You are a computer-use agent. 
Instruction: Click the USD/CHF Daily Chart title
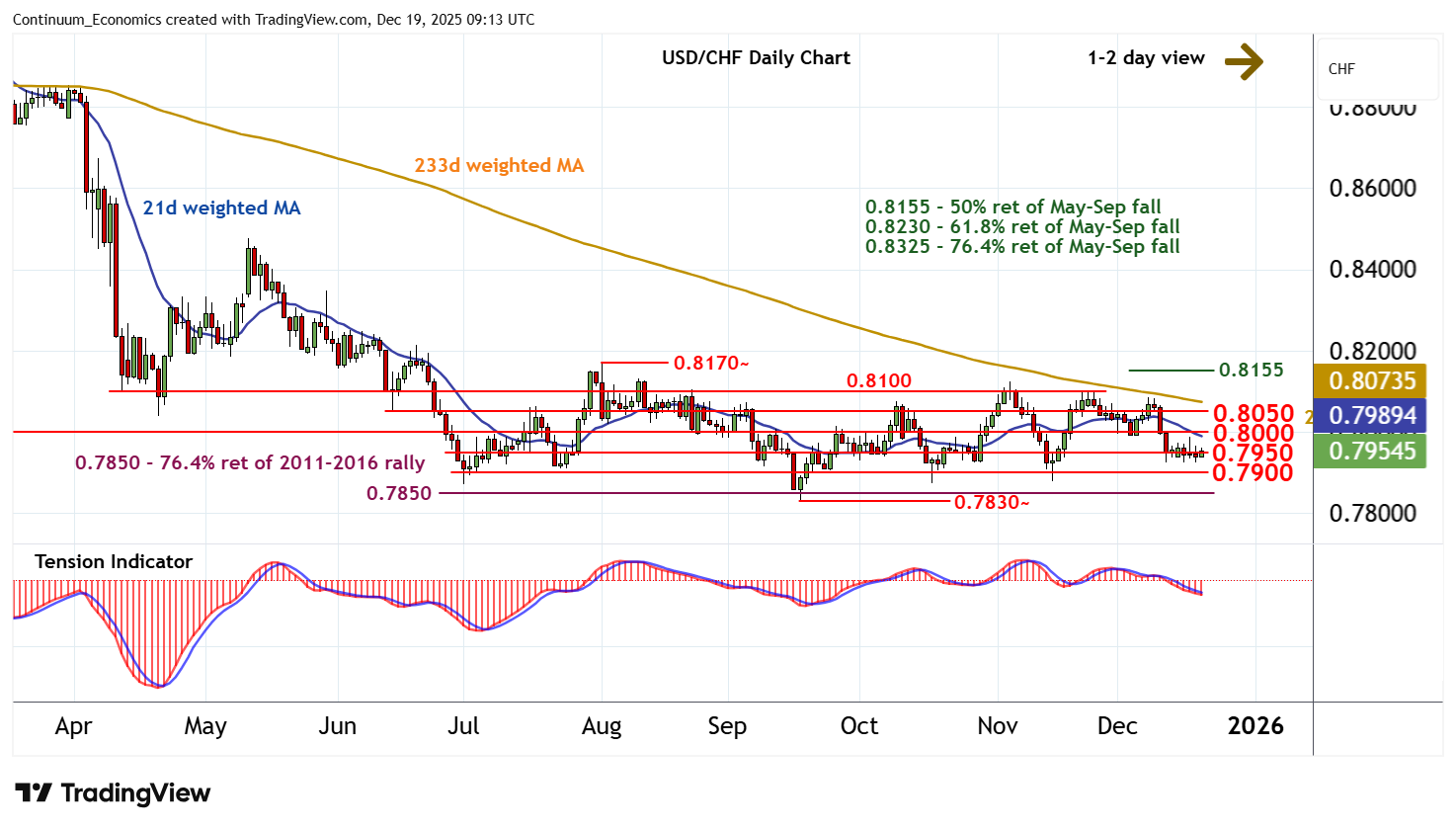tap(756, 58)
